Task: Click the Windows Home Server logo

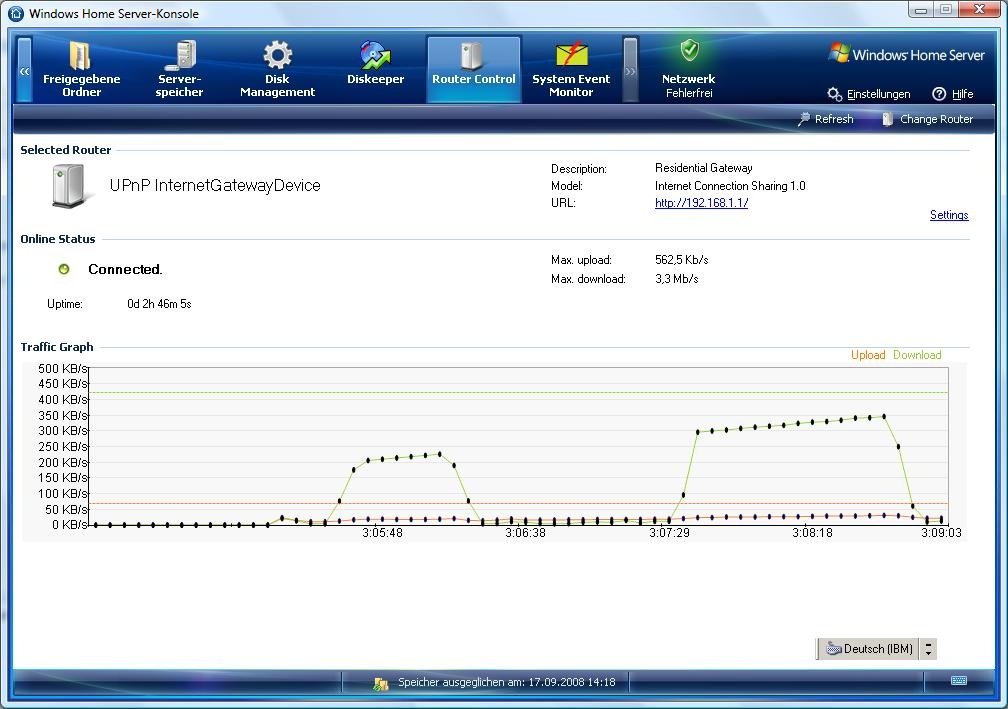Action: 906,54
